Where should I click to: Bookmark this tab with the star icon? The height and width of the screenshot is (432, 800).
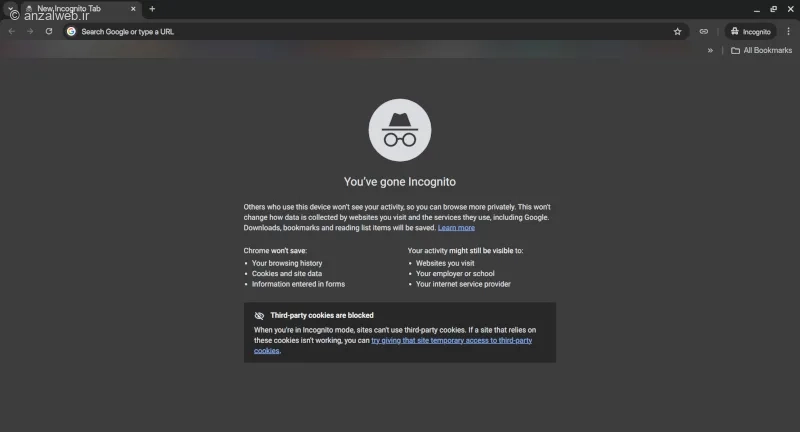tap(677, 31)
